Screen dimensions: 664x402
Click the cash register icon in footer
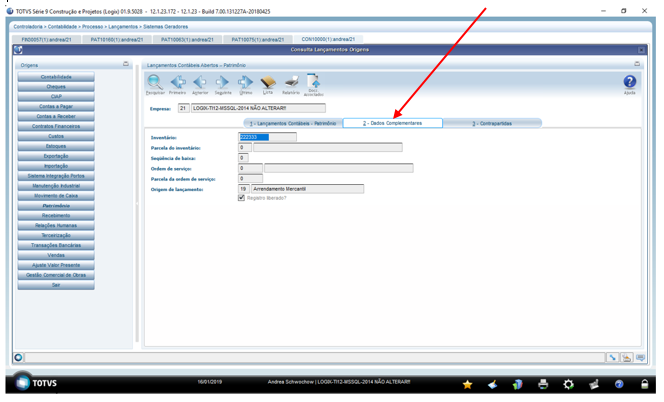[x=594, y=384]
